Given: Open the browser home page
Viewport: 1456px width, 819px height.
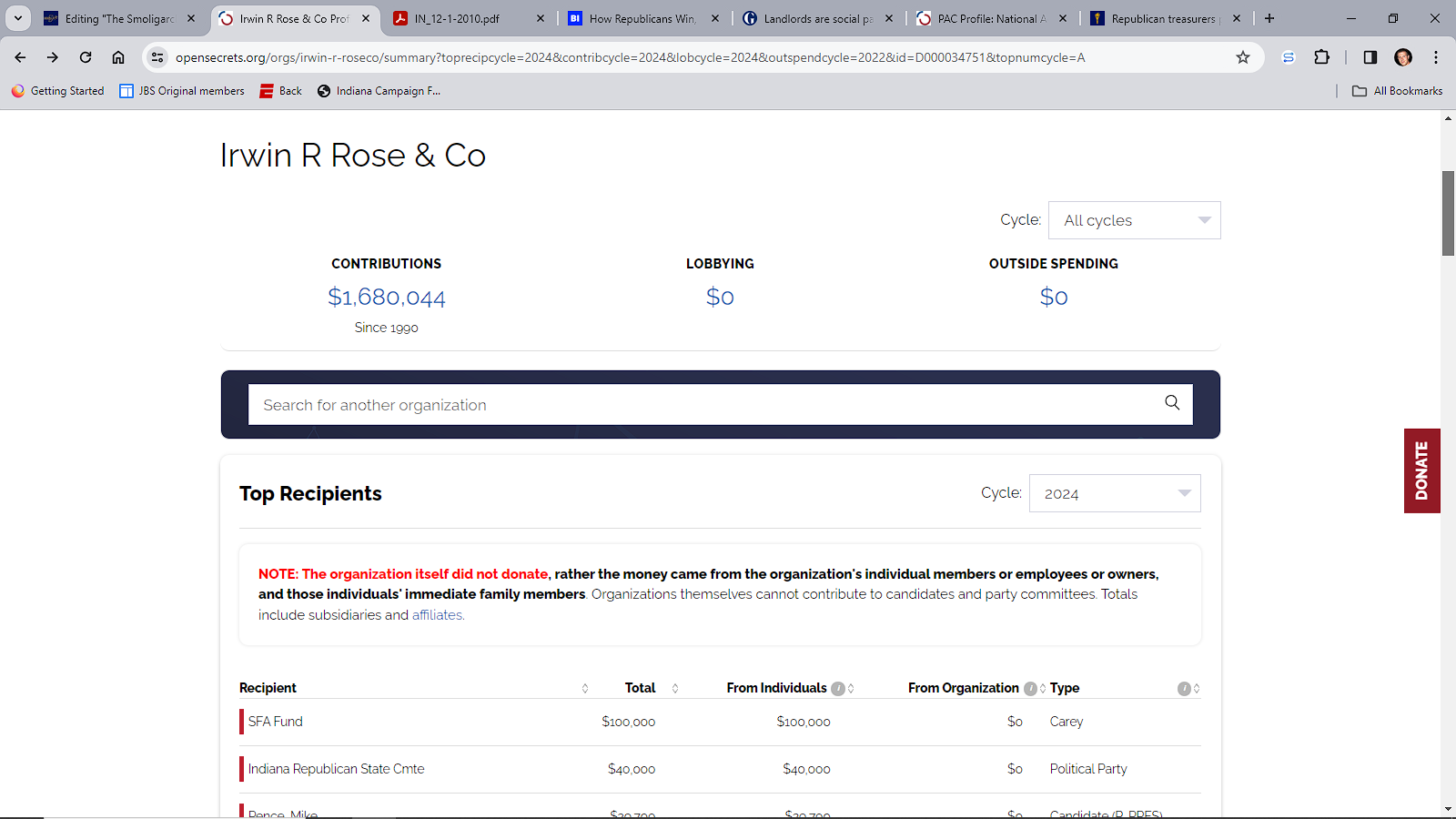Looking at the screenshot, I should 118,57.
